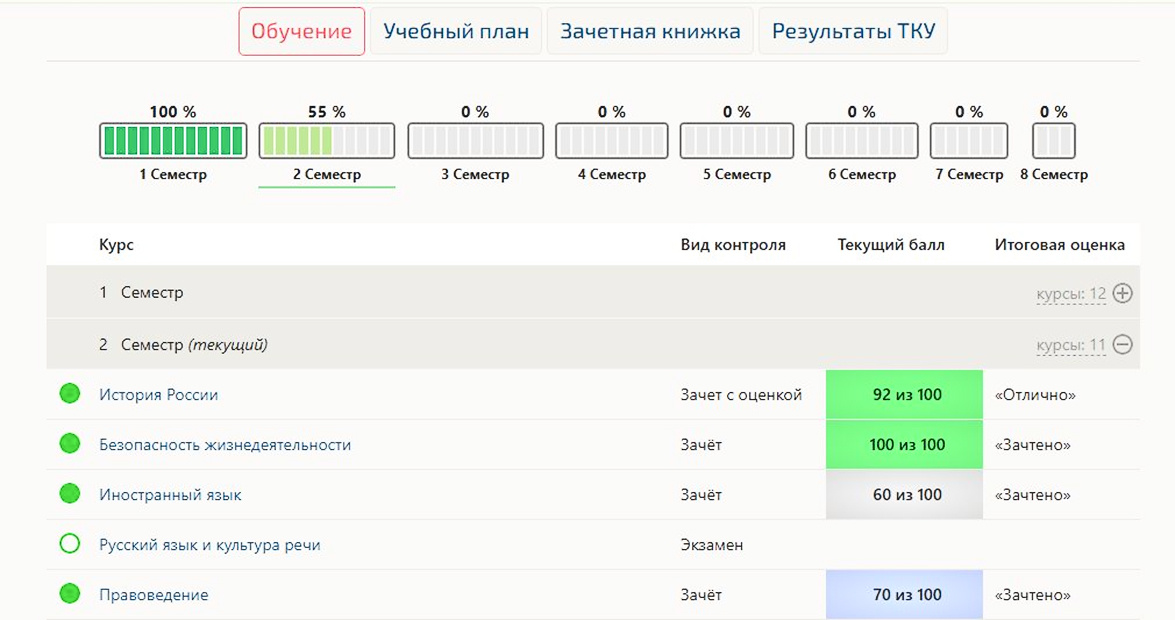Open the Правоведение course
This screenshot has height=620, width=1175.
[154, 595]
